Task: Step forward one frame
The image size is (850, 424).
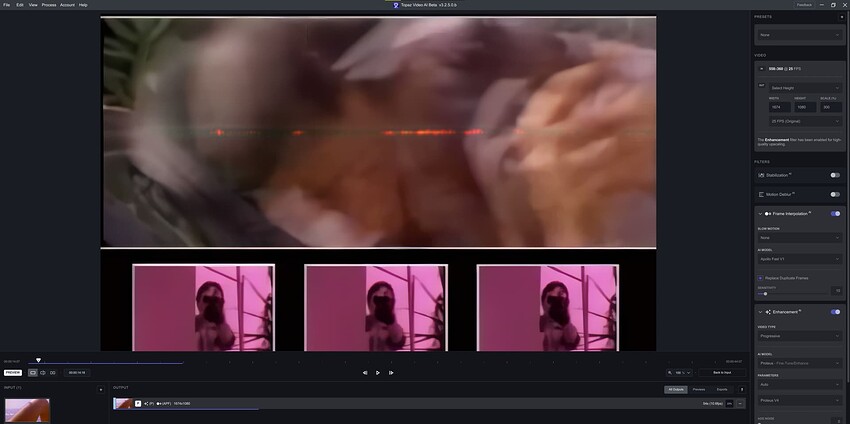Action: click(391, 372)
